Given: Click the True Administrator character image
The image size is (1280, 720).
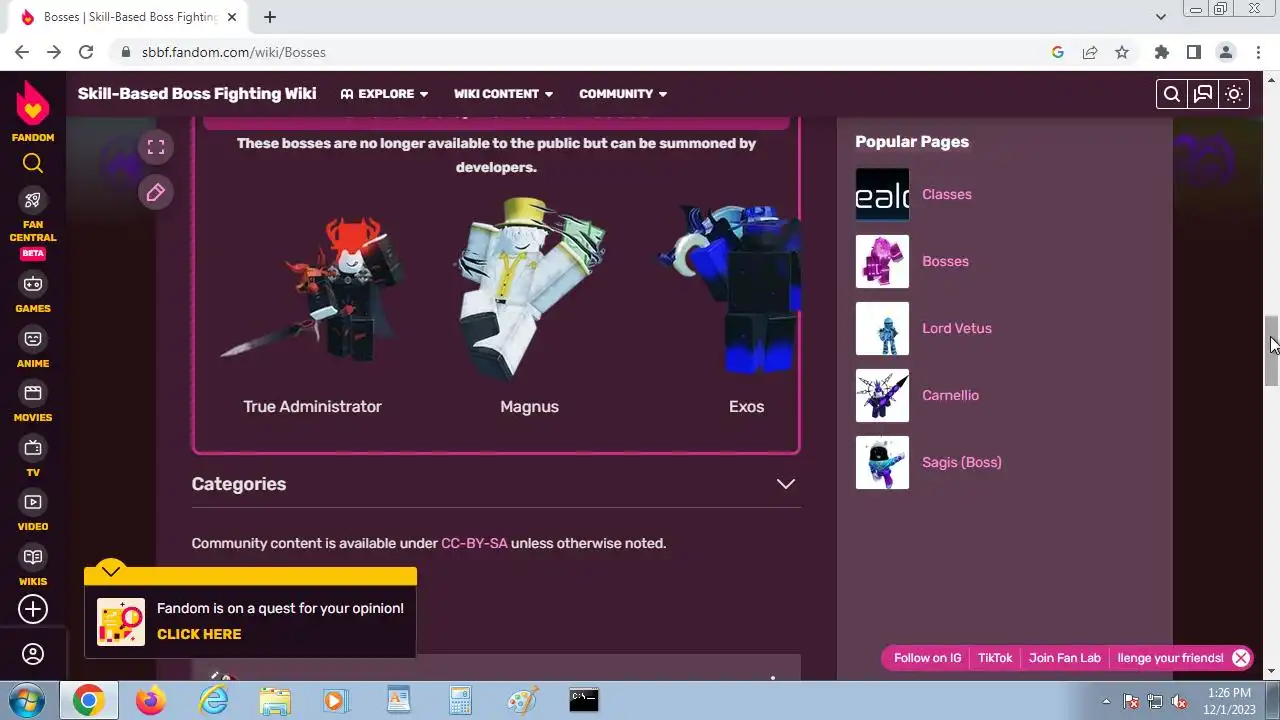Looking at the screenshot, I should [x=312, y=288].
